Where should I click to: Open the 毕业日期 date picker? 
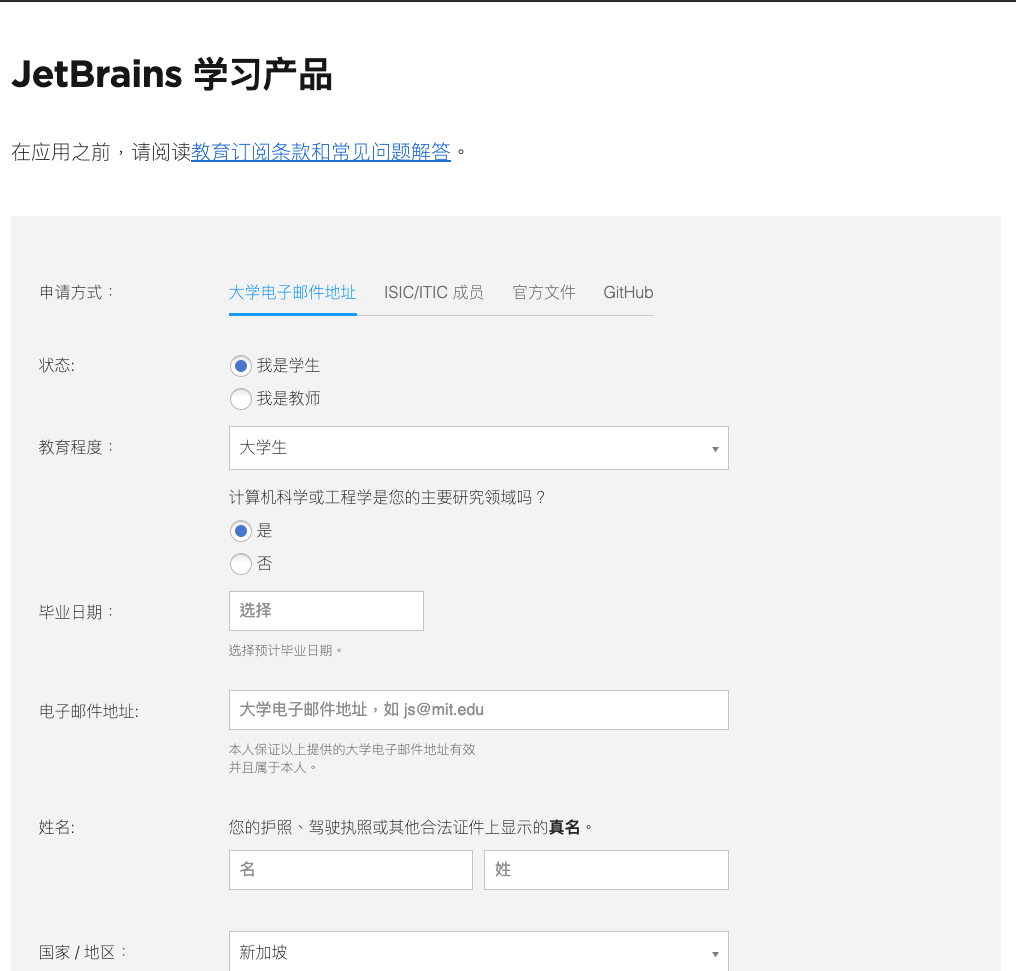pyautogui.click(x=326, y=611)
